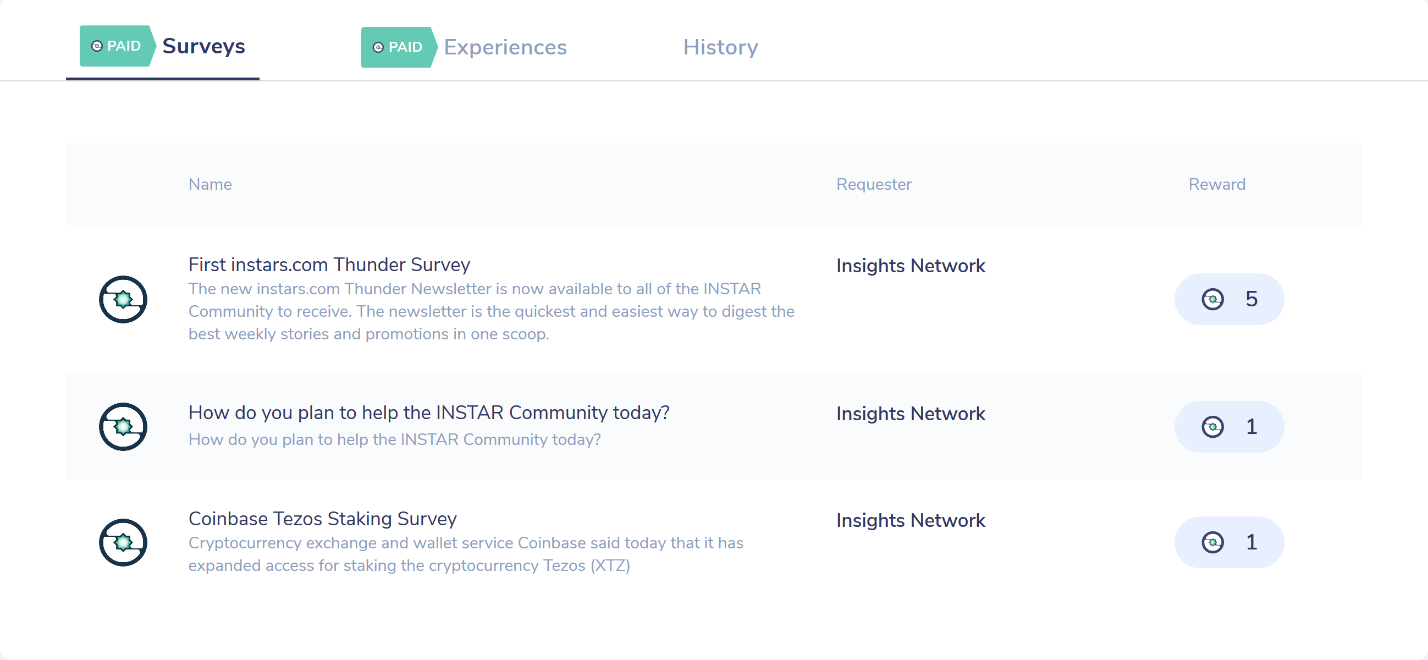Viewport: 1428px width, 660px height.
Task: Click the 1 reward value for Coinbase Tezos survey
Action: point(1251,543)
